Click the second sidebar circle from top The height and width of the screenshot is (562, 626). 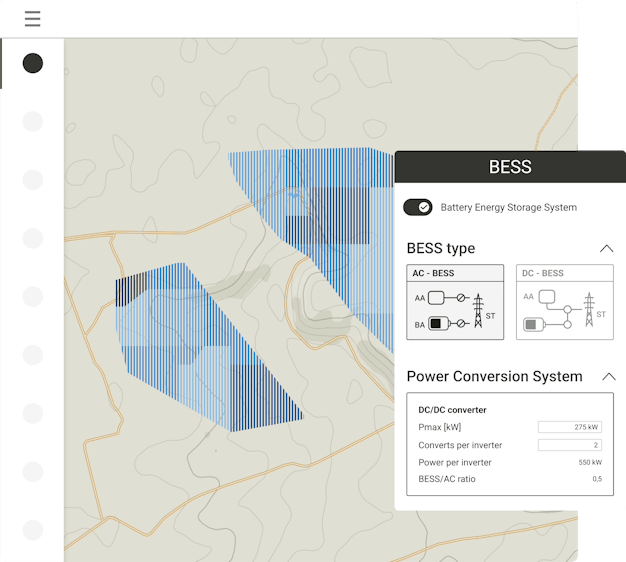(x=32, y=122)
